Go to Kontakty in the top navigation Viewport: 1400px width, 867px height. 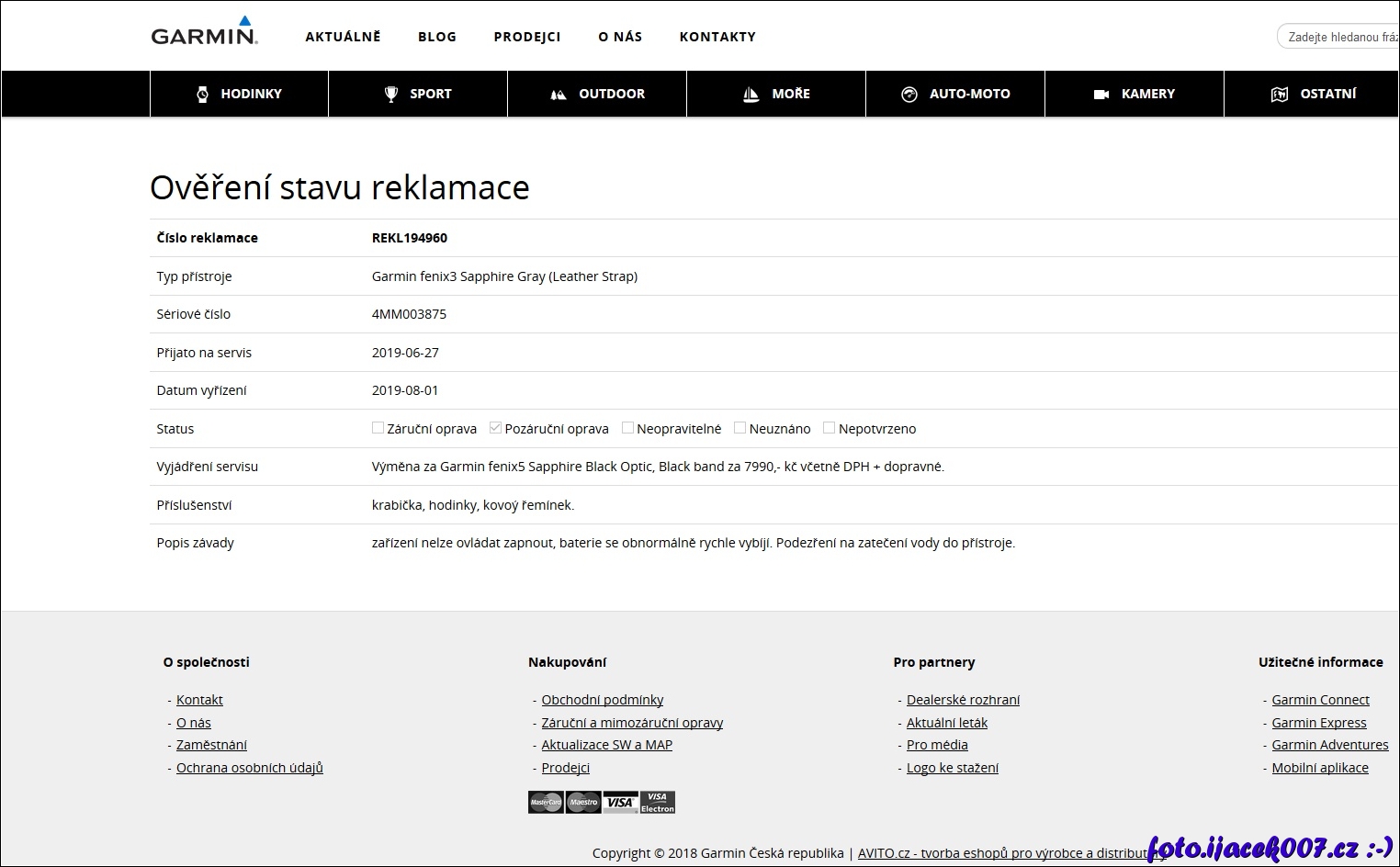[717, 37]
